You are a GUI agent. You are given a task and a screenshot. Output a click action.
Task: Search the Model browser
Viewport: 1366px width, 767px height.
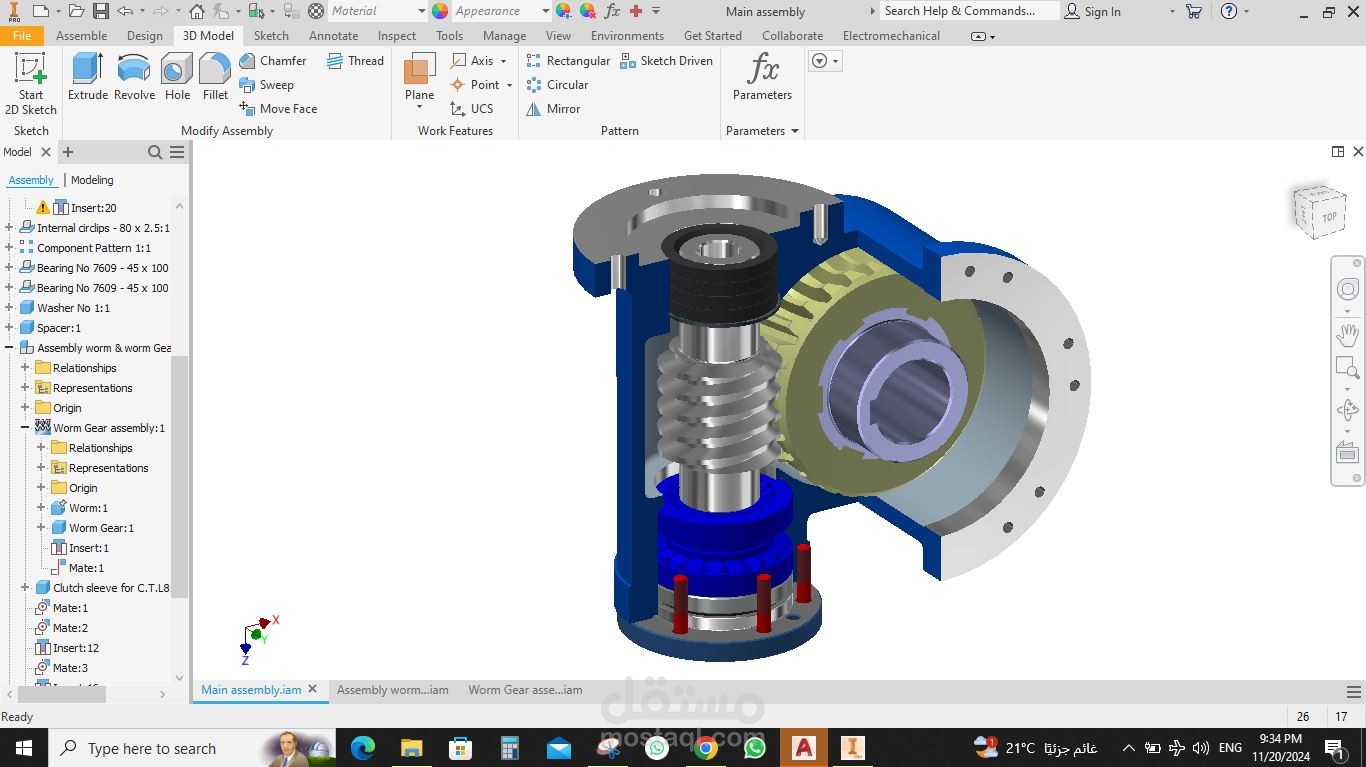pyautogui.click(x=155, y=152)
